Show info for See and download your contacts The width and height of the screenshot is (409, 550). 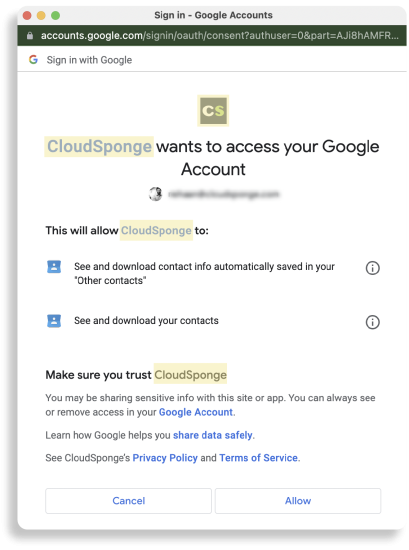(373, 322)
